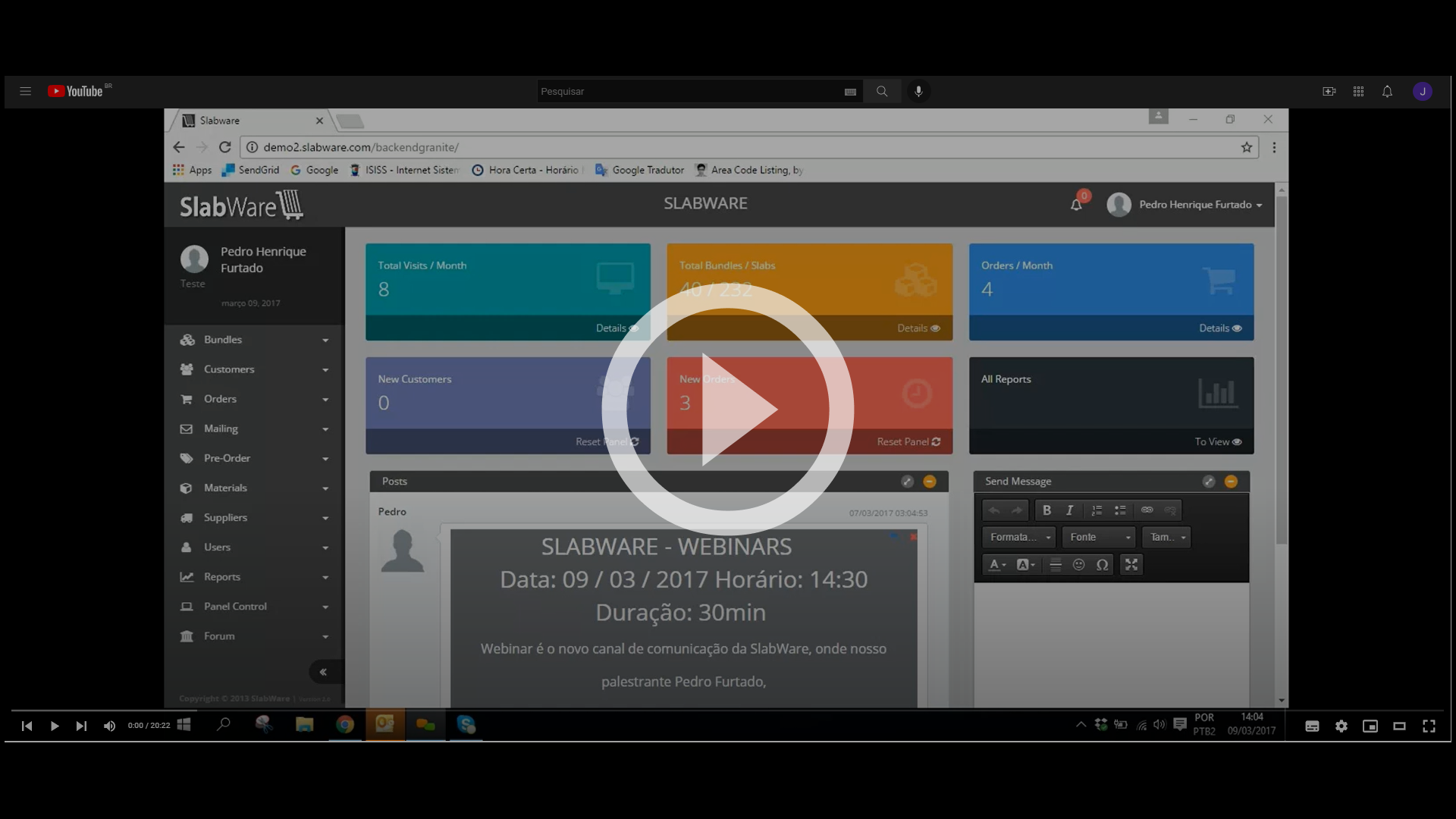The height and width of the screenshot is (819, 1456).
Task: Expand the Materials sidebar menu
Action: 254,488
